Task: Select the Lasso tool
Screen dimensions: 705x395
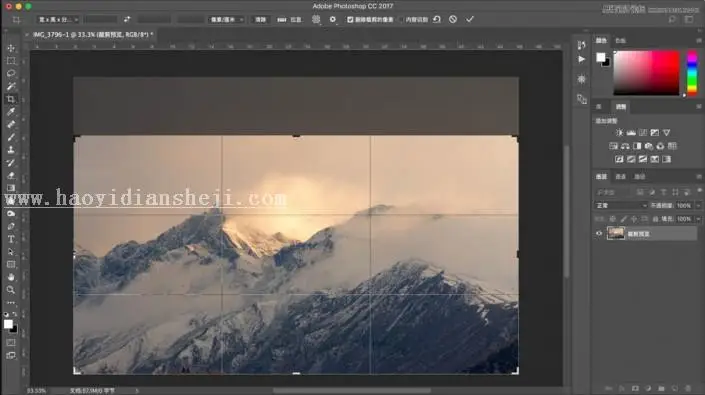Action: tap(11, 73)
